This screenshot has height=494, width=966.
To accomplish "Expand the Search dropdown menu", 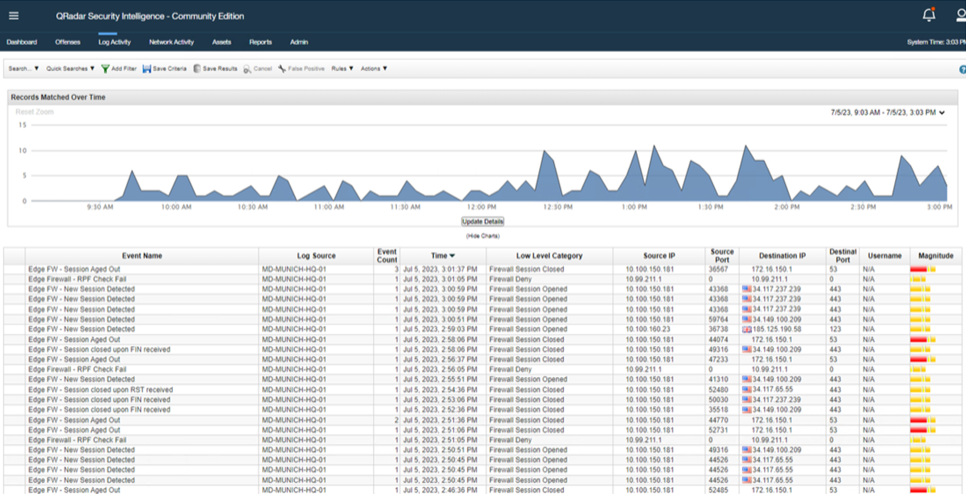I will click(x=23, y=69).
